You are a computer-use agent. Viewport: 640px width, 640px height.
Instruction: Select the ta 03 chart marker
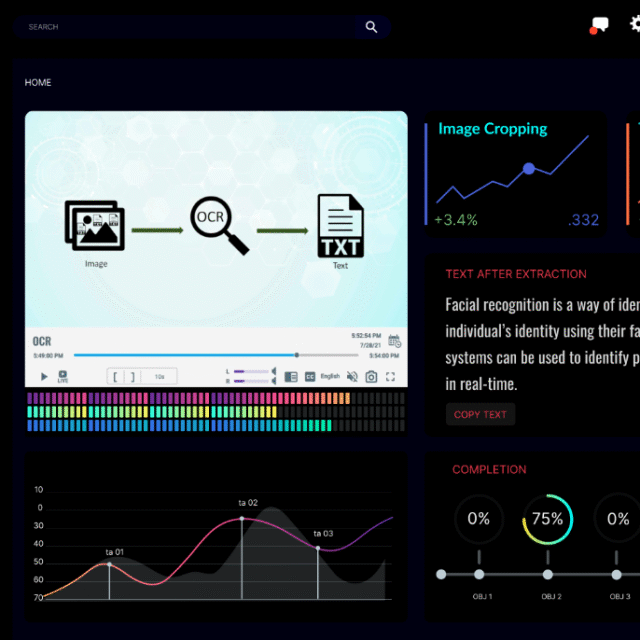click(318, 548)
